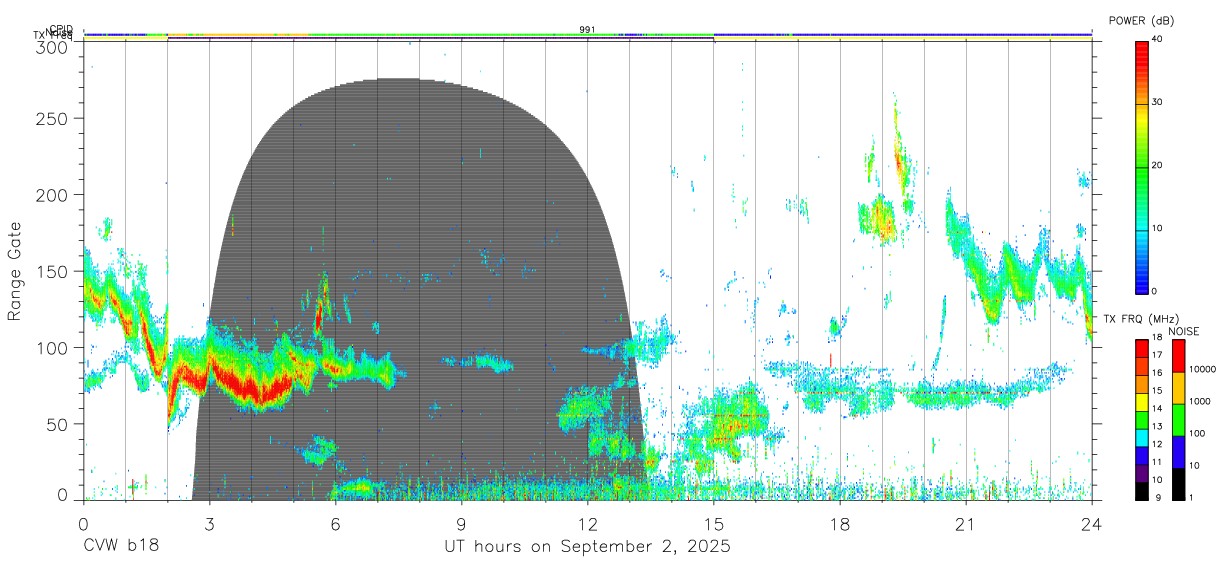Click the '20' value on the POWER scale
Image resolution: width=1228 pixels, height=567 pixels.
[1159, 166]
